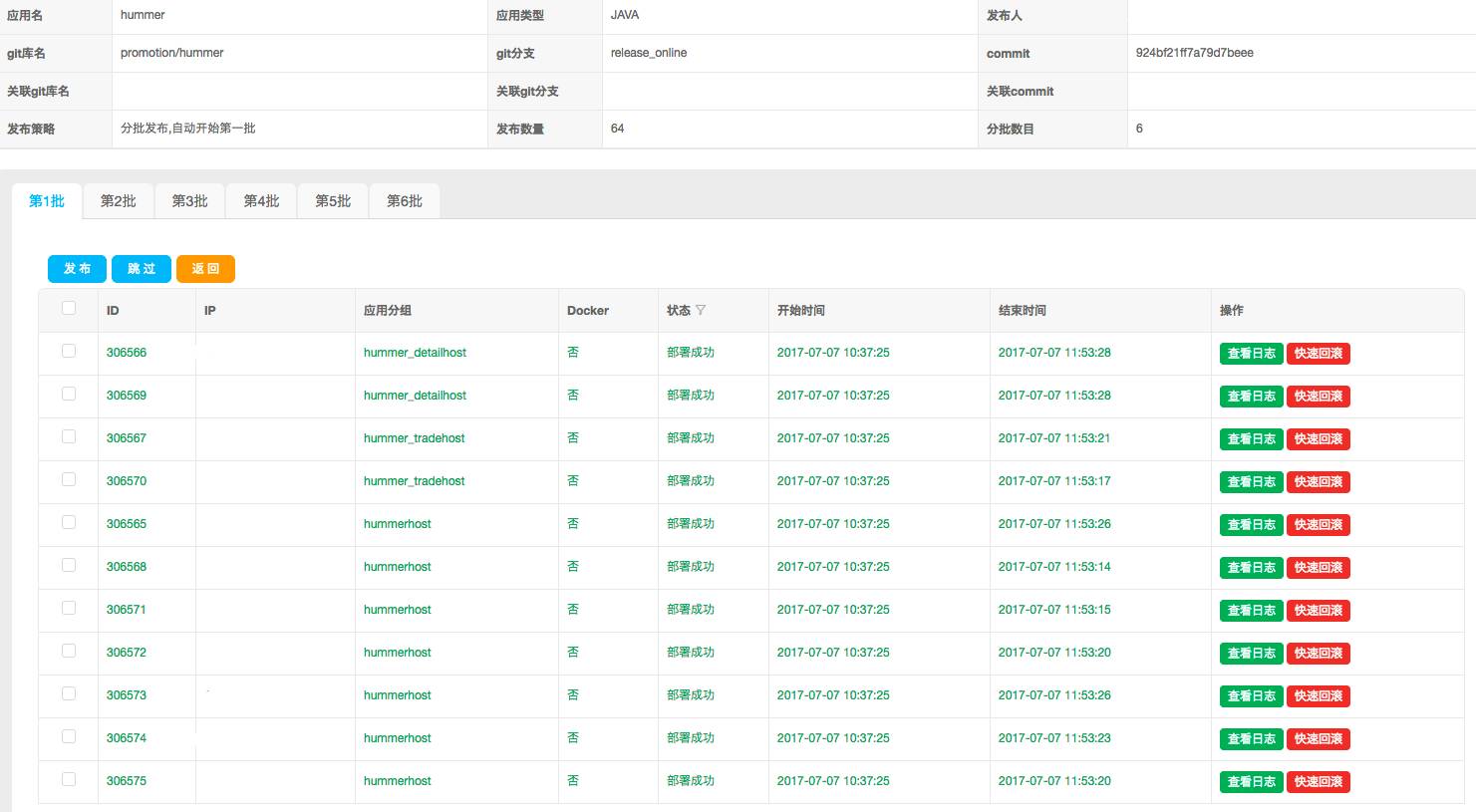Click the 发布数量 value 64
The image size is (1476, 812).
(x=618, y=129)
